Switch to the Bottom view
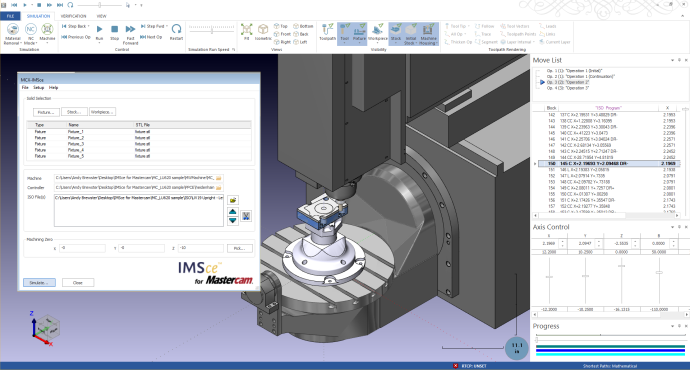 (303, 26)
